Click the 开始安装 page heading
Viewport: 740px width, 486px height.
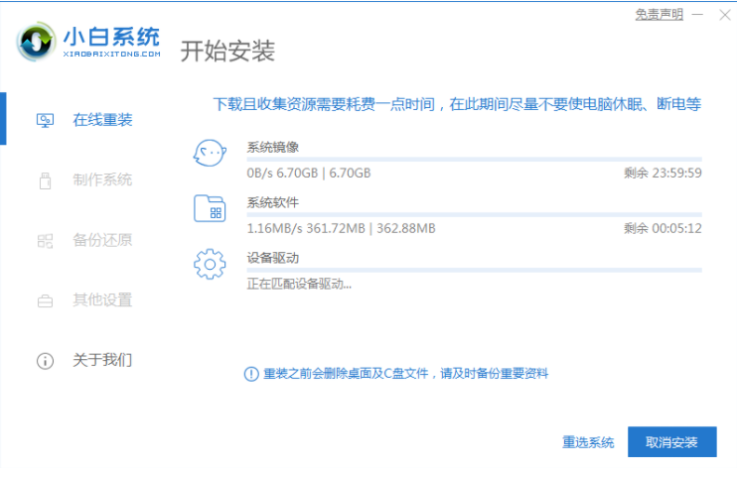coord(227,50)
